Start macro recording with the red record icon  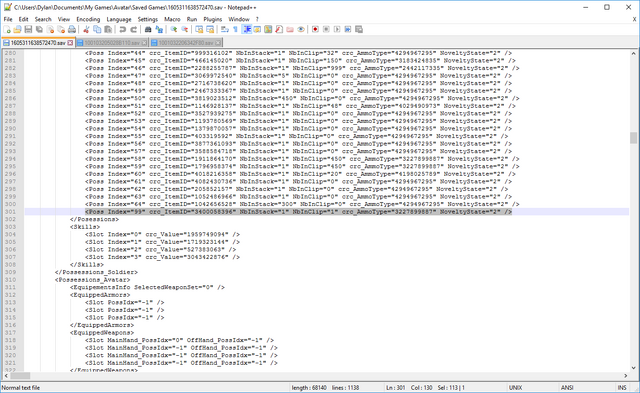click(x=315, y=29)
